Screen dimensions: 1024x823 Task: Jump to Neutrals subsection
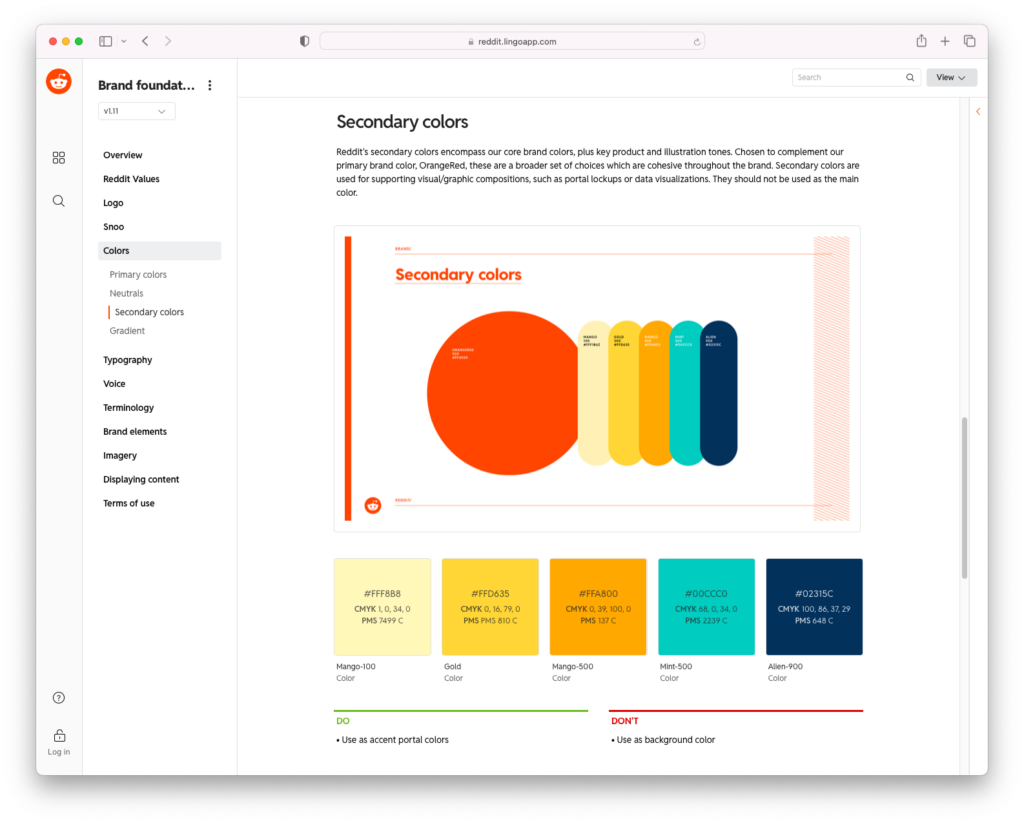[x=126, y=293]
